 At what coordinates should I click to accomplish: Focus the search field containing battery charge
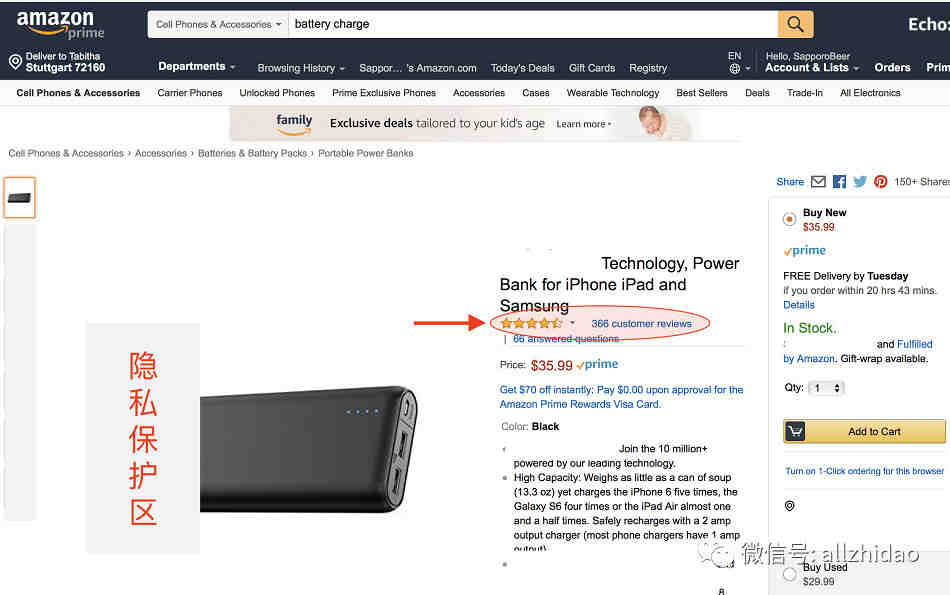(533, 24)
